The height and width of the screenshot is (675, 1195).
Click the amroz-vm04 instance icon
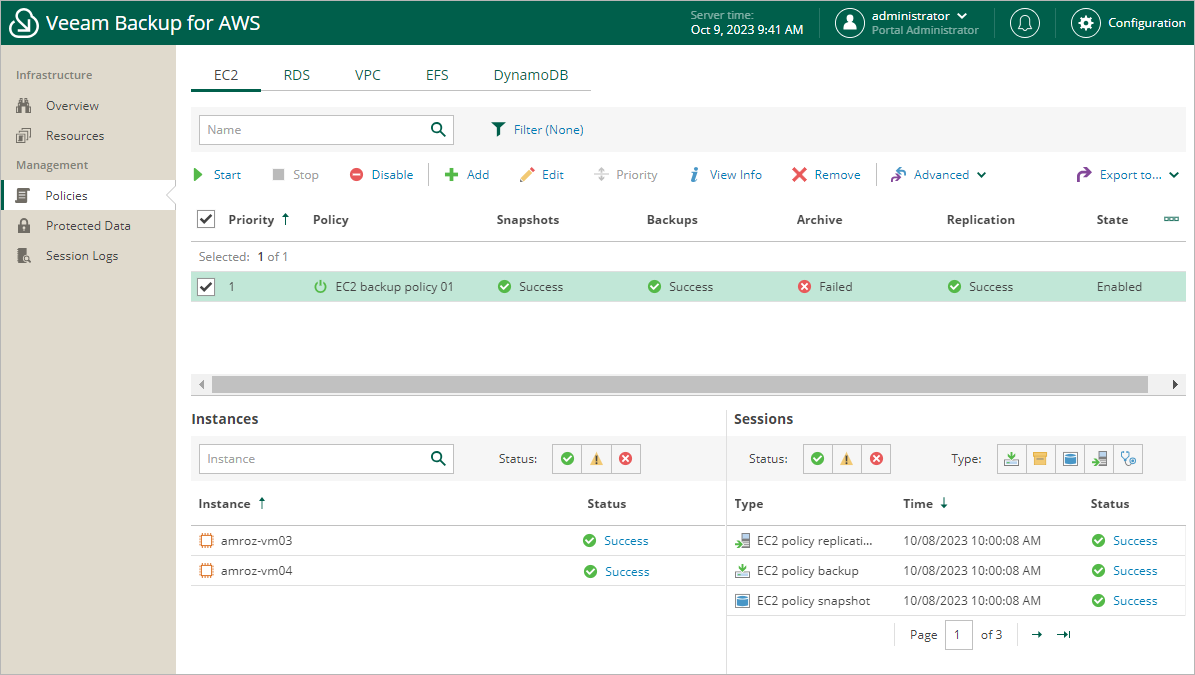(206, 571)
